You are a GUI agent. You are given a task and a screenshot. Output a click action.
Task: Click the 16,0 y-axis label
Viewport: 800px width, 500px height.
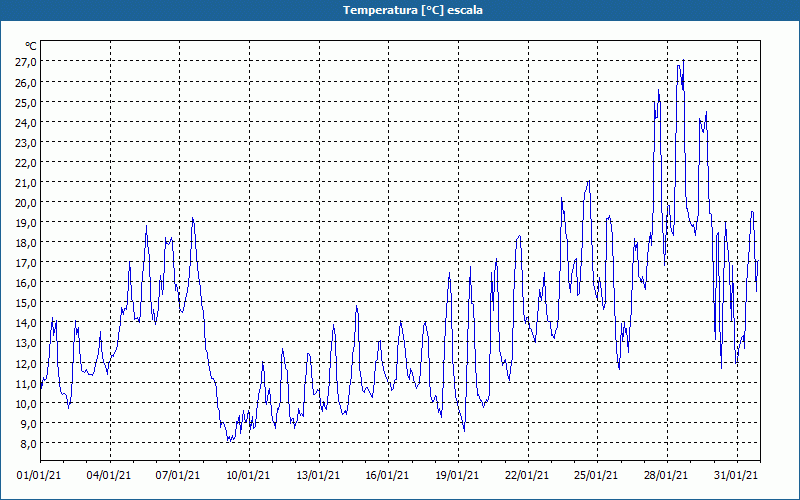click(x=26, y=283)
